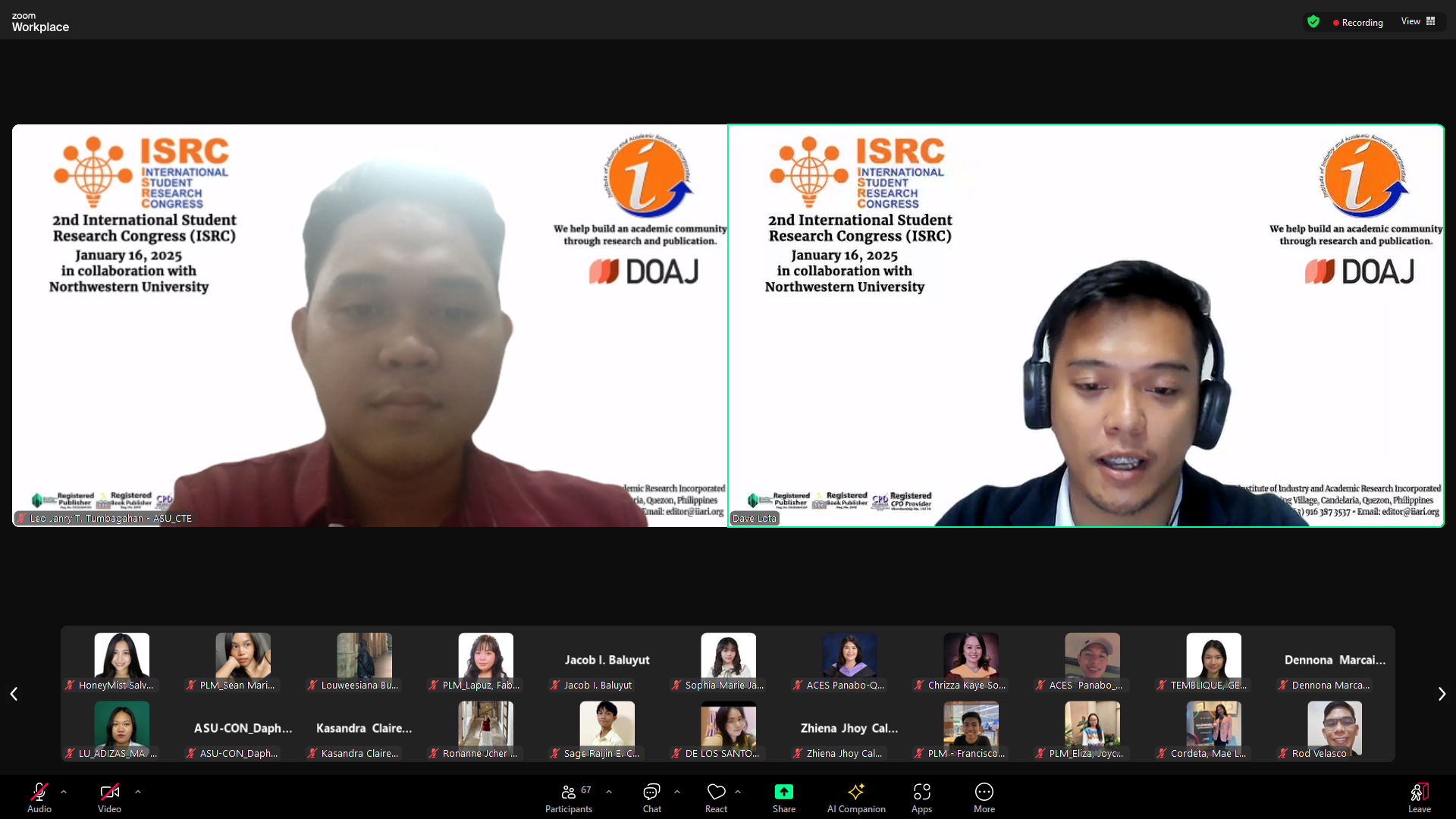Leave the meeting
The image size is (1456, 819).
coord(1419,792)
